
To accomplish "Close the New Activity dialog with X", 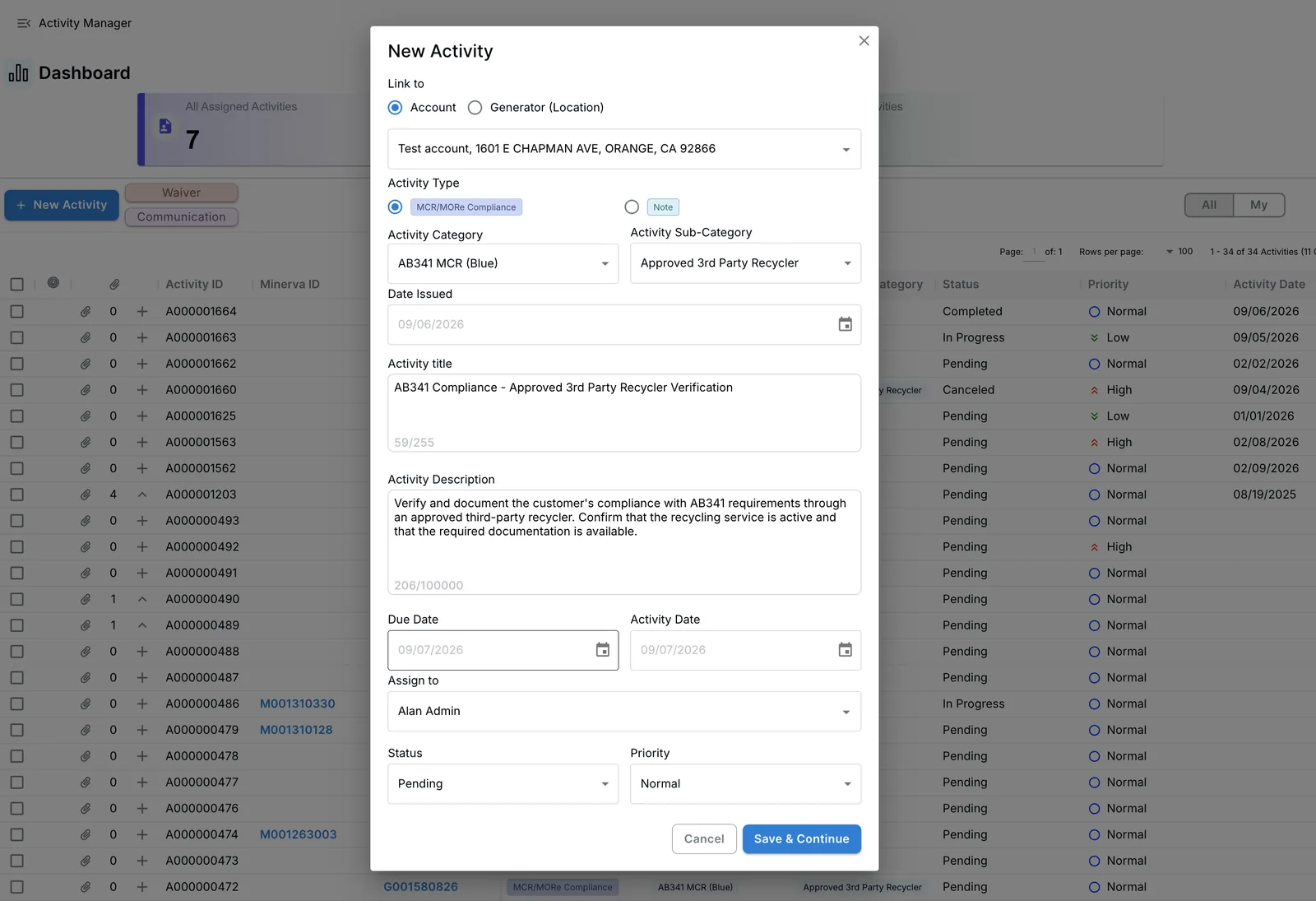I will tap(864, 40).
